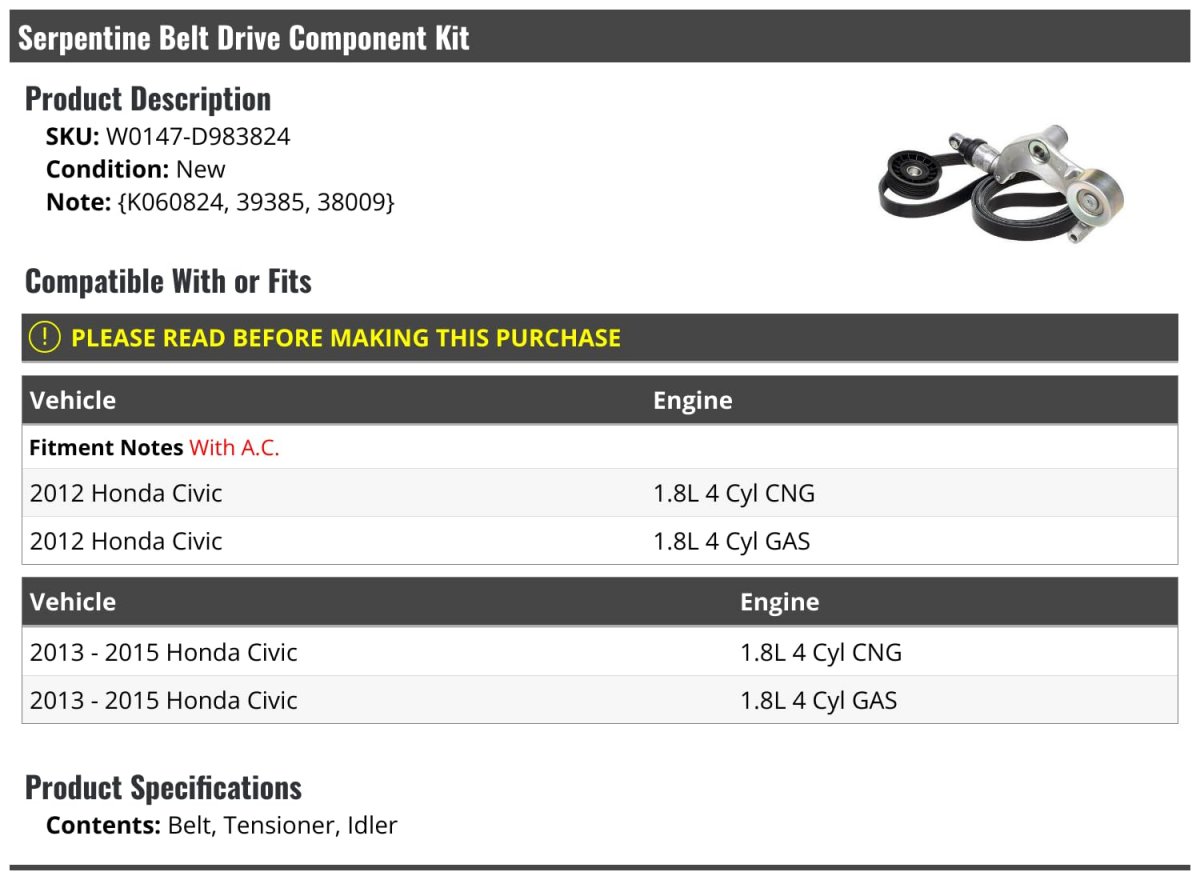This screenshot has width=1200, height=880.
Task: Select the 2013 - 2015 Honda Civic CNG row
Action: pos(600,652)
